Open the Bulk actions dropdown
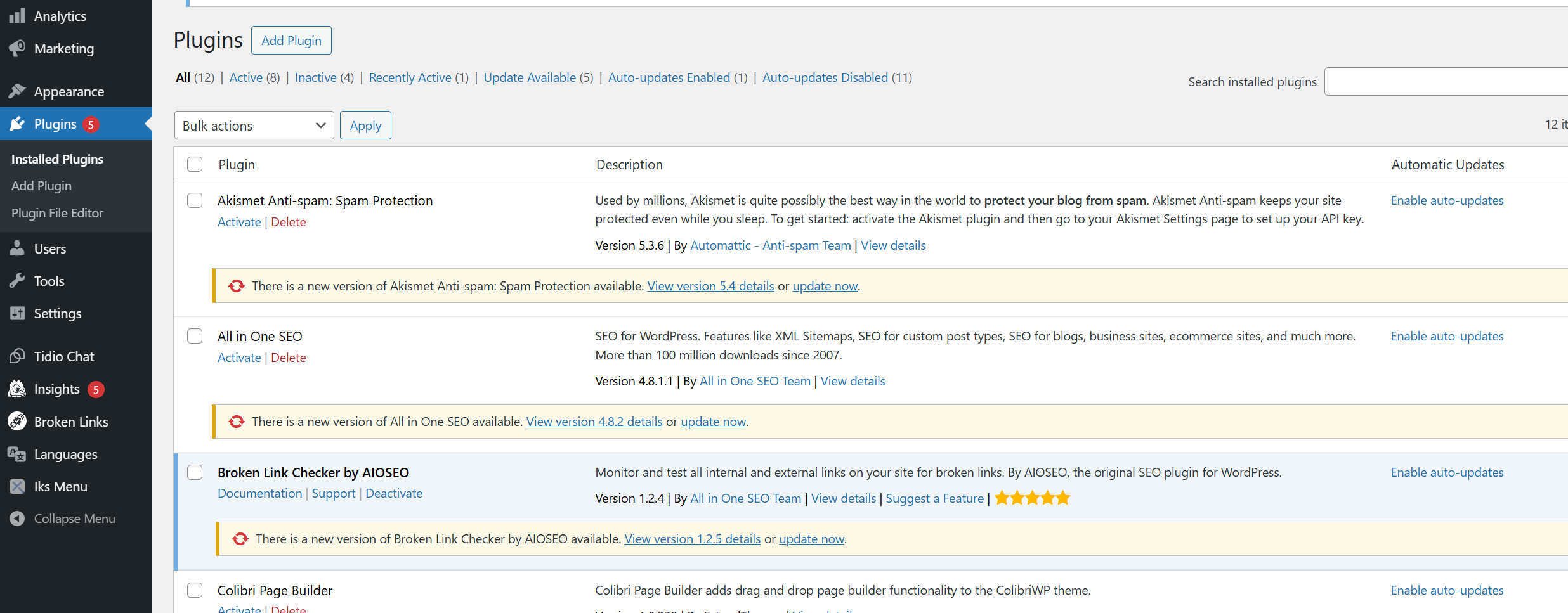The height and width of the screenshot is (613, 1568). click(254, 126)
